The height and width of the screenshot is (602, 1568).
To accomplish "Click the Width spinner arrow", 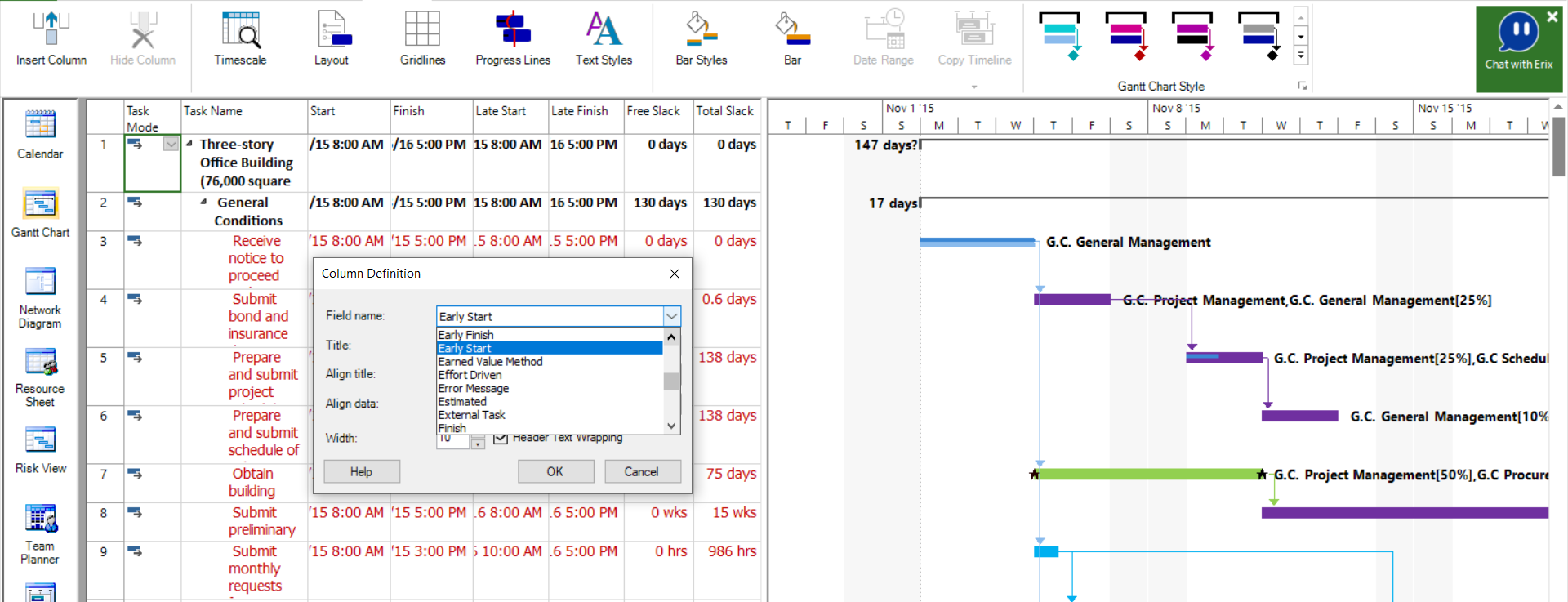I will [x=478, y=444].
